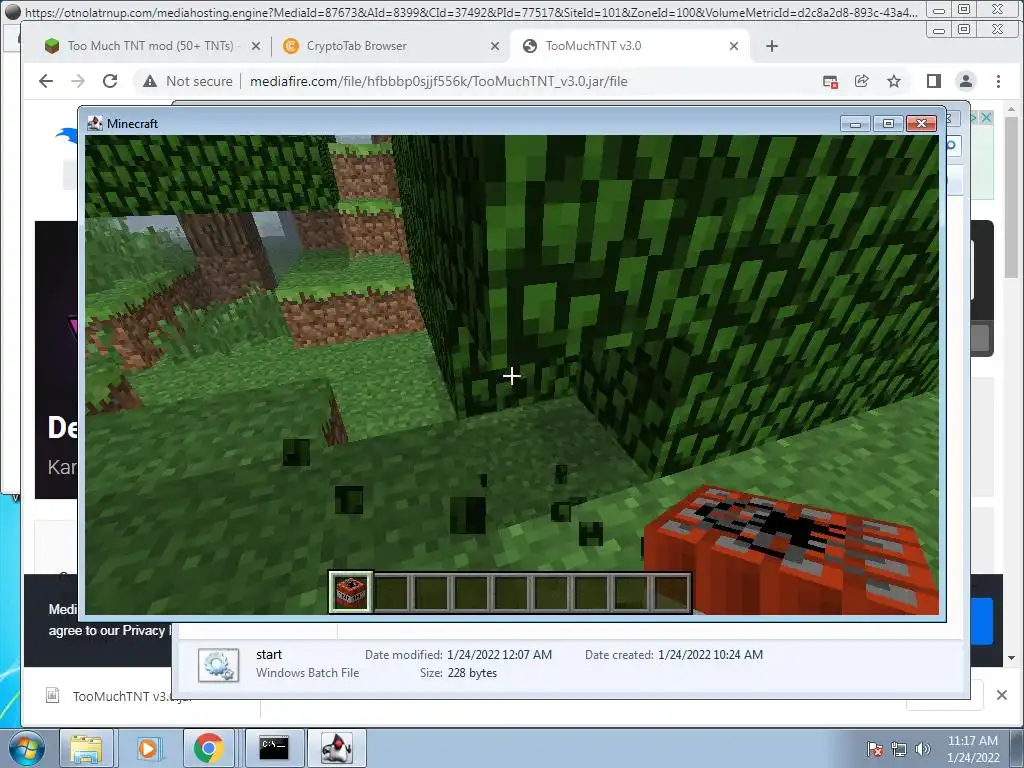Switch to the Too Much TNT mod tab
The width and height of the screenshot is (1024, 768).
(x=140, y=46)
